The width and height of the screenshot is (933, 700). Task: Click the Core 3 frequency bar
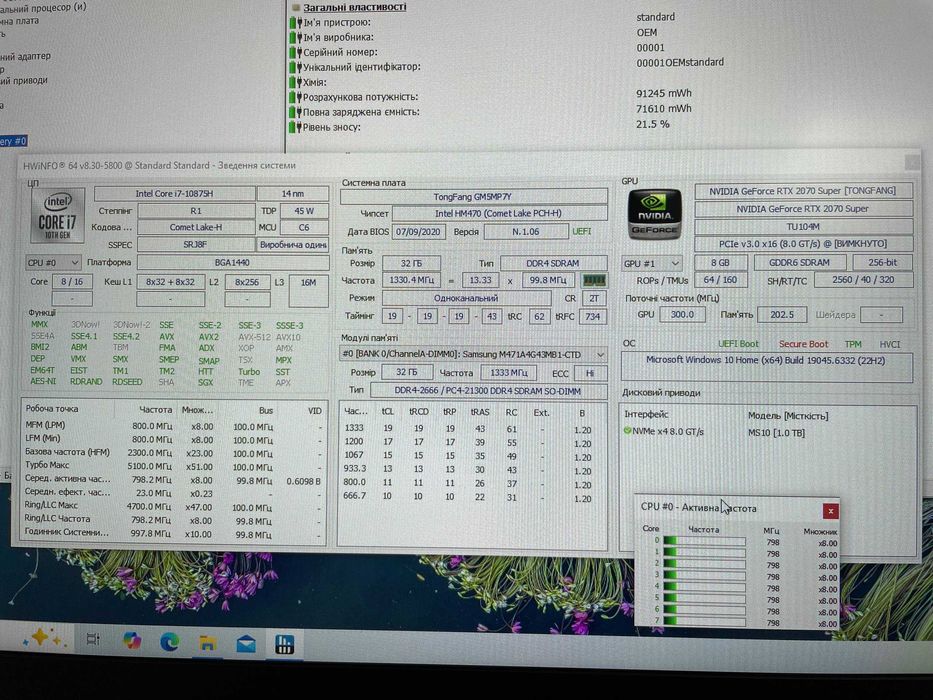click(705, 576)
